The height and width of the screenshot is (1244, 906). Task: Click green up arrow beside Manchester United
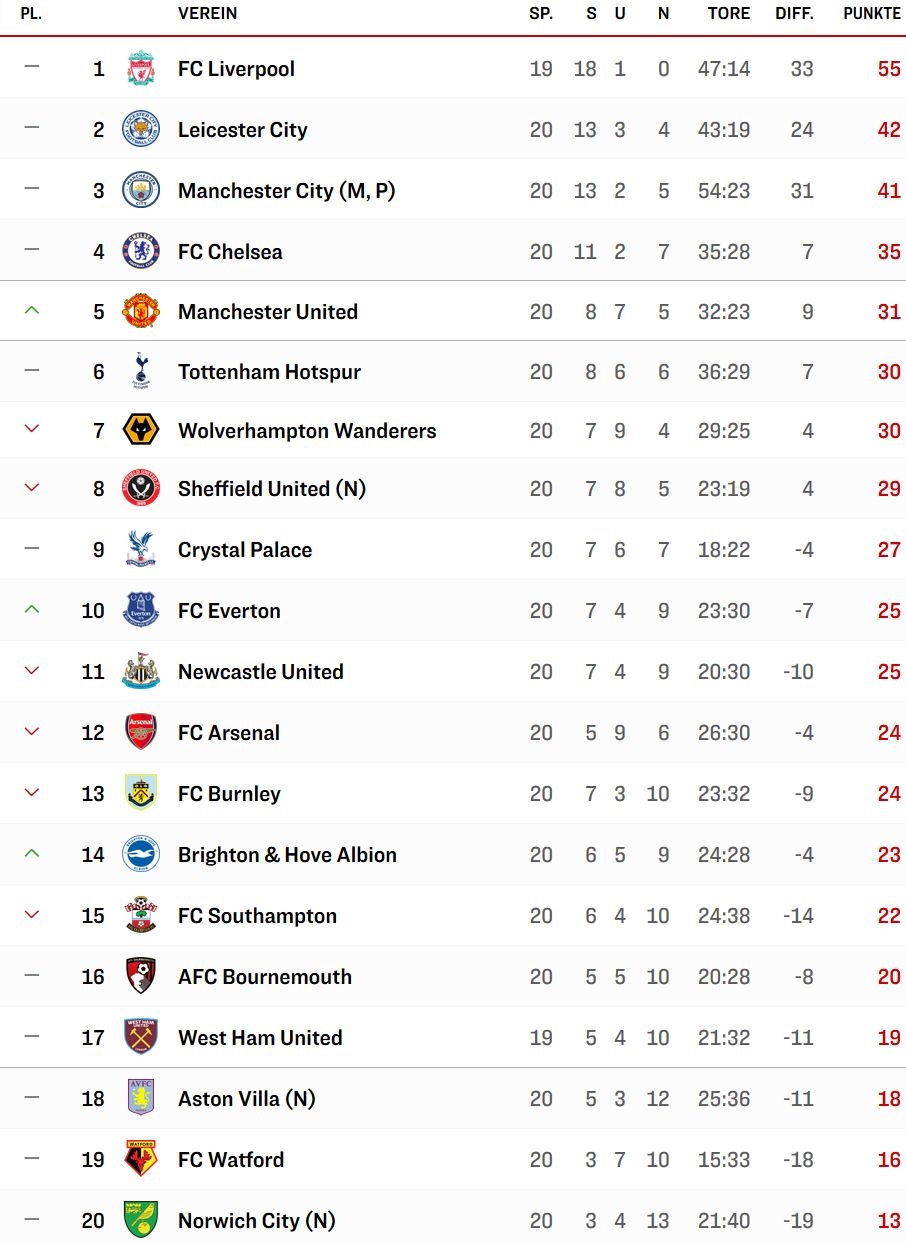coord(32,311)
